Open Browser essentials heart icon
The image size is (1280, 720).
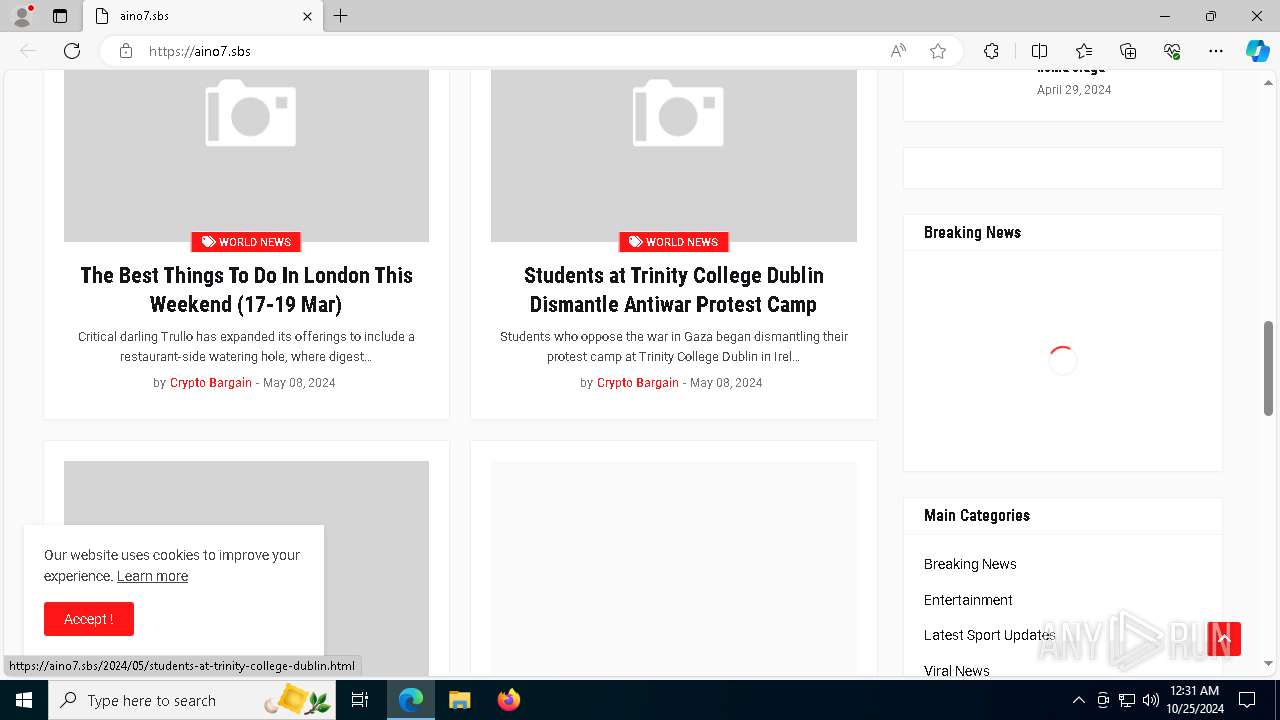coord(1172,51)
